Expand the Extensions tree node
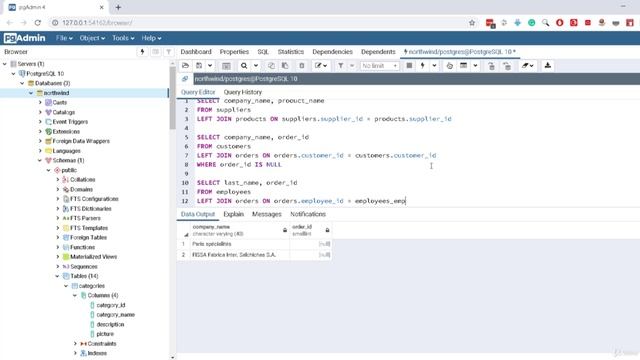The image size is (640, 360). [40, 131]
